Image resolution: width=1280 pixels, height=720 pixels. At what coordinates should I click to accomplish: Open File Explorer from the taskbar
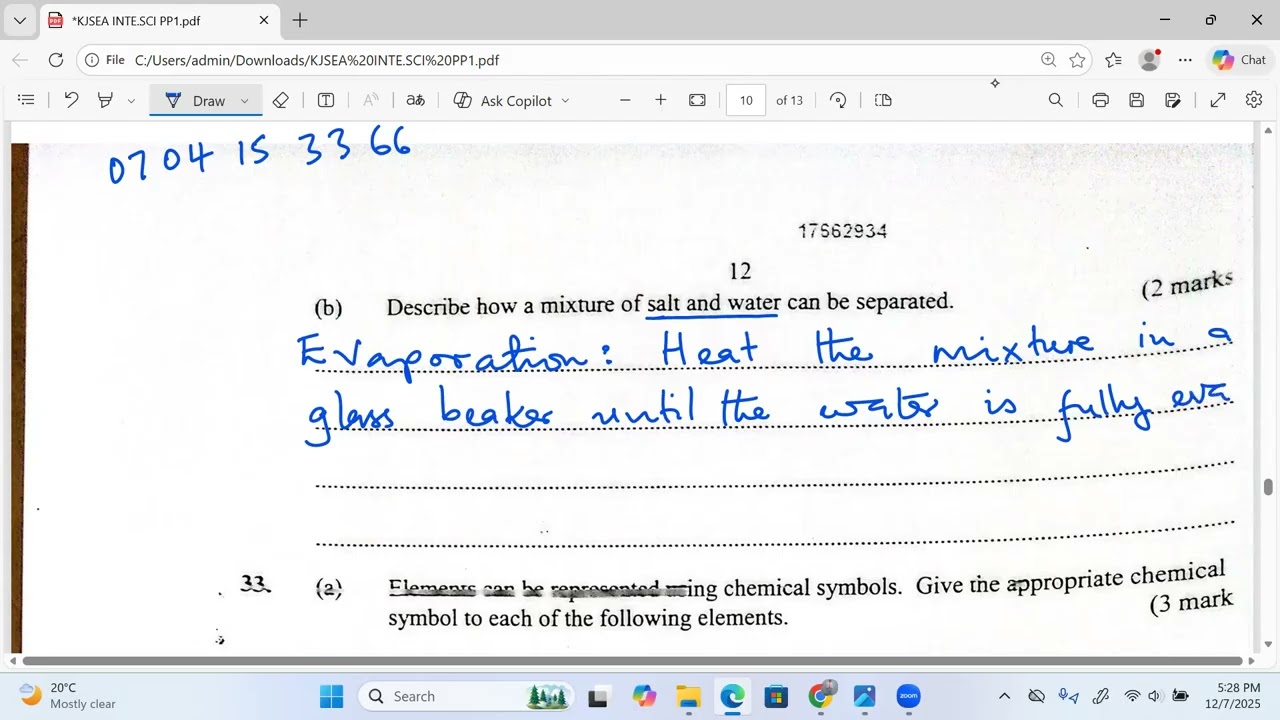[688, 696]
